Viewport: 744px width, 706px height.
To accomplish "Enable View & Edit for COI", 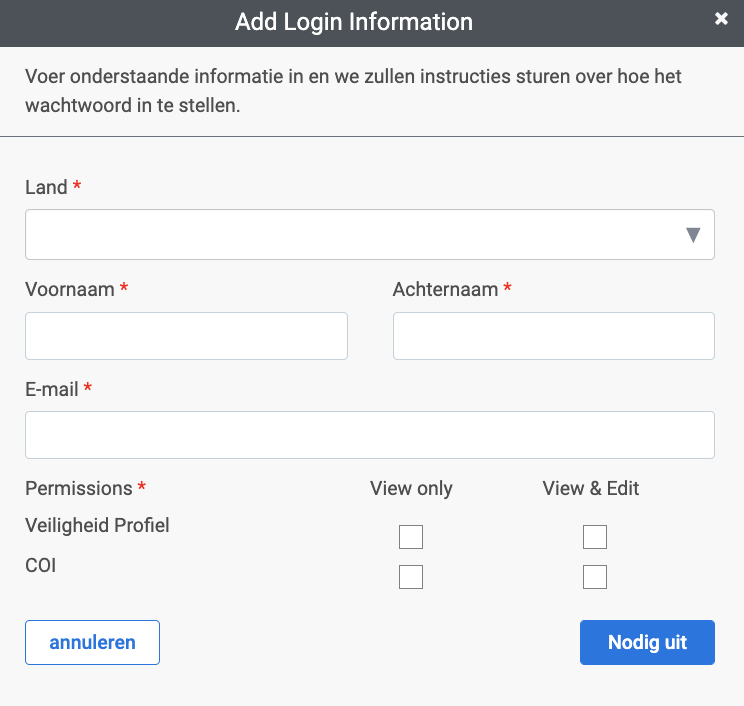I will click(x=595, y=577).
